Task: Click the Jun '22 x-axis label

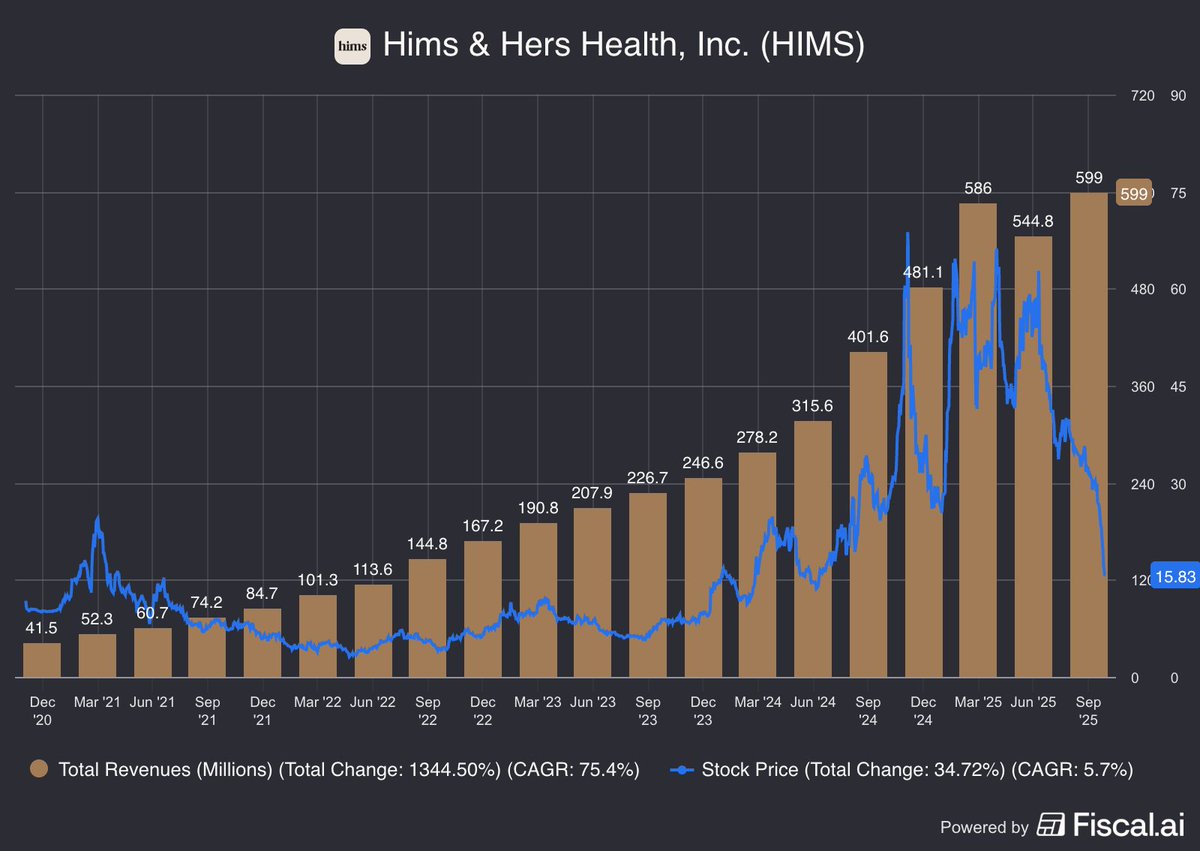Action: click(x=373, y=702)
